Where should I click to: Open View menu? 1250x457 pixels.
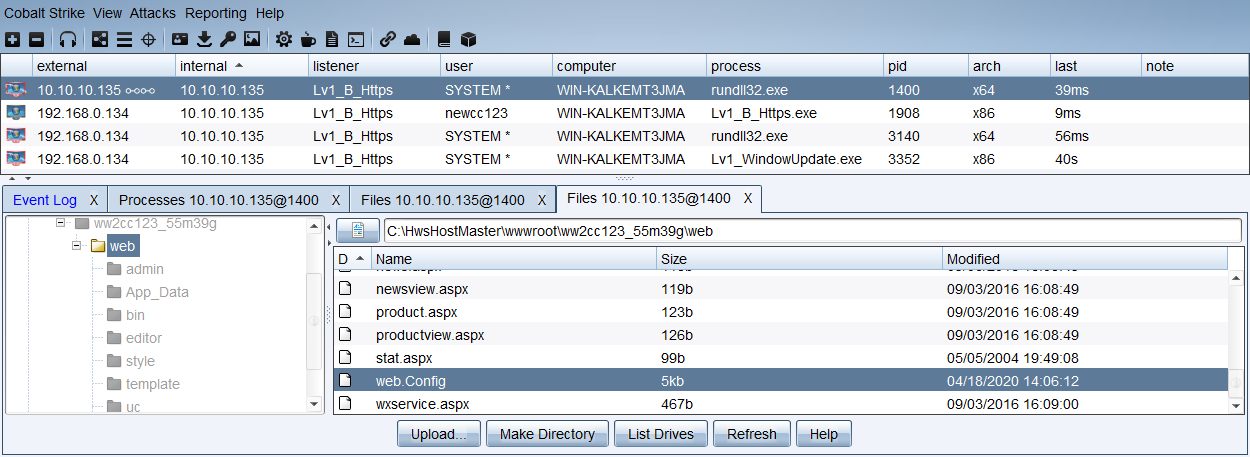(x=107, y=13)
